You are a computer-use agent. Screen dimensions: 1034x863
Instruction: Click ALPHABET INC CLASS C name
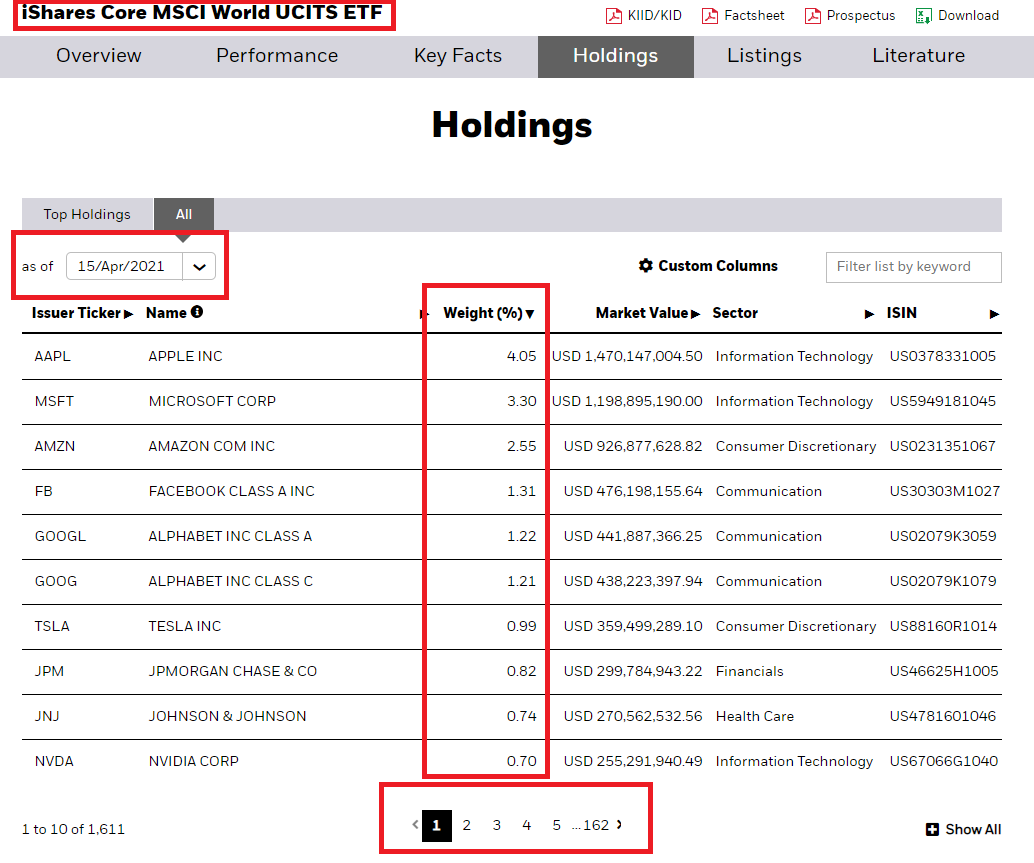pos(230,581)
